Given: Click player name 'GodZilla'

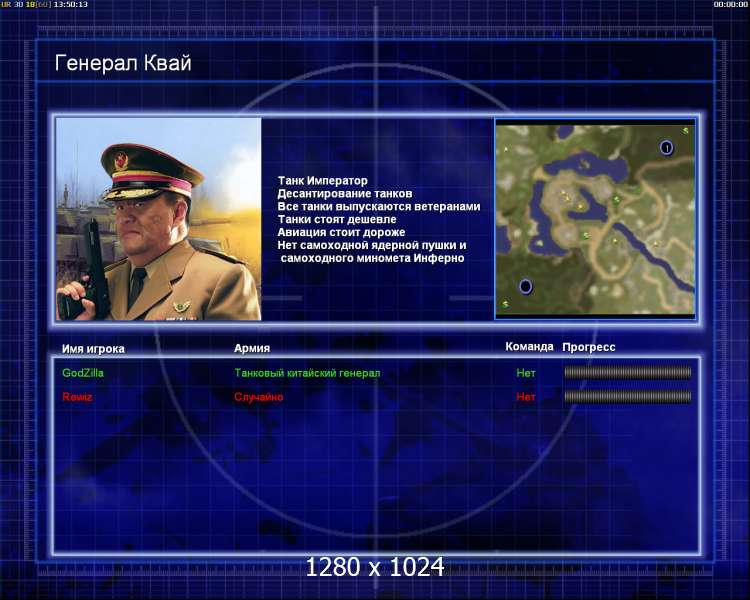Looking at the screenshot, I should click(x=83, y=373).
